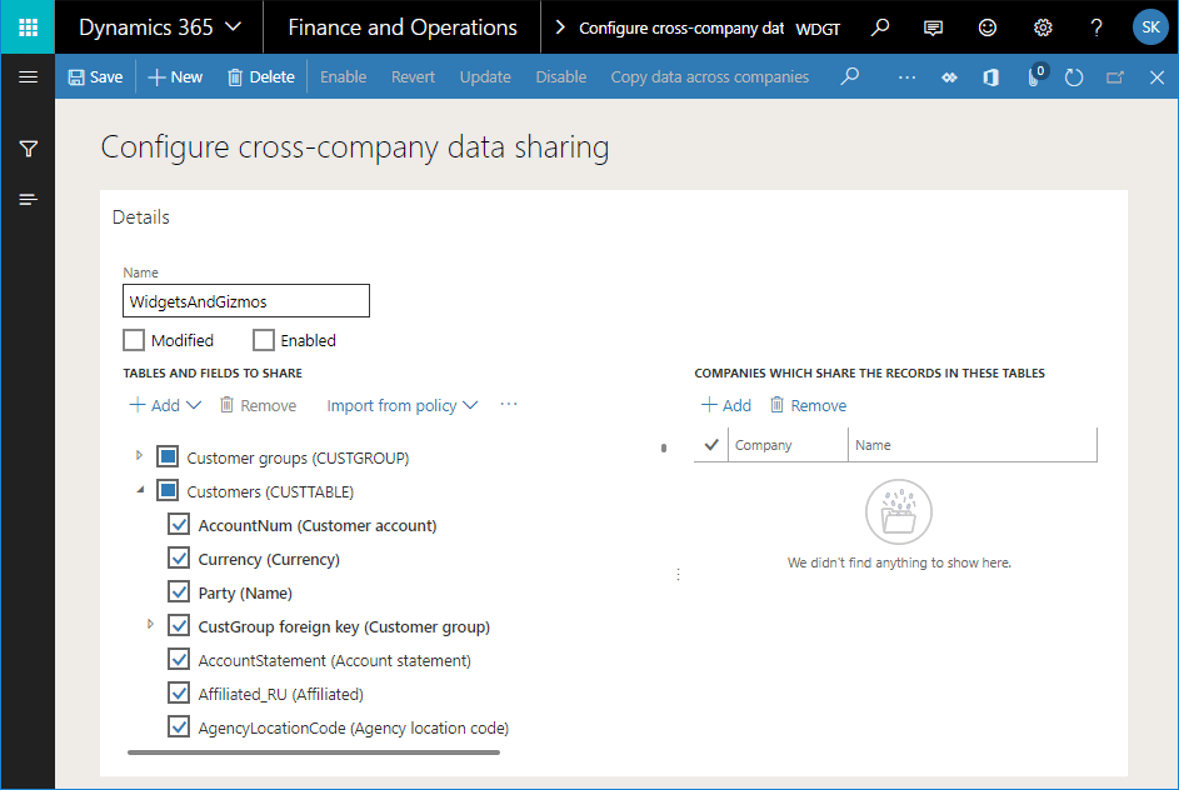1180x791 pixels.
Task: Click the Name column header in grid
Action: pyautogui.click(x=972, y=445)
